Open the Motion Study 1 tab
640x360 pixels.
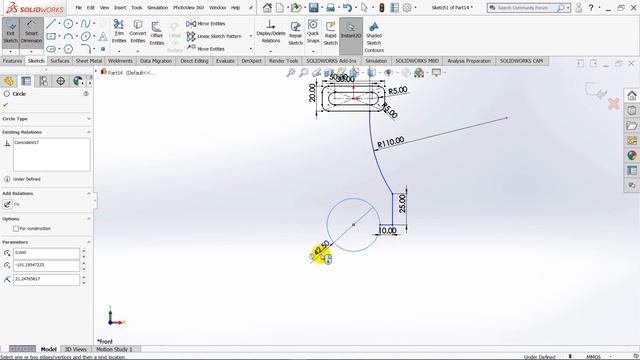[114, 349]
